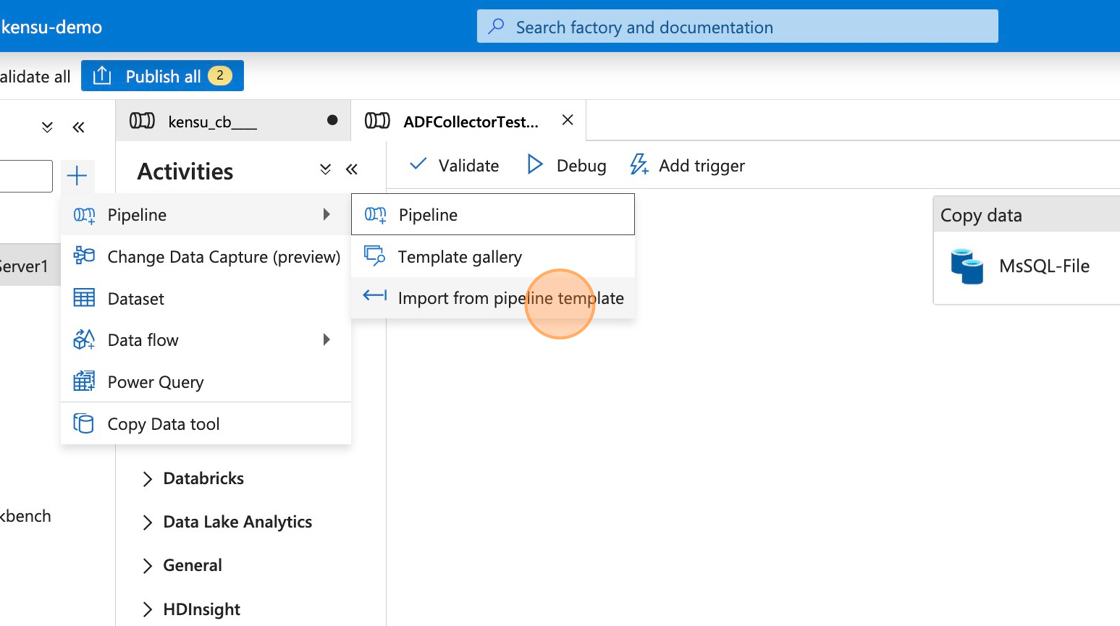Click the Copy Data tool icon
This screenshot has width=1120, height=626.
click(x=84, y=423)
